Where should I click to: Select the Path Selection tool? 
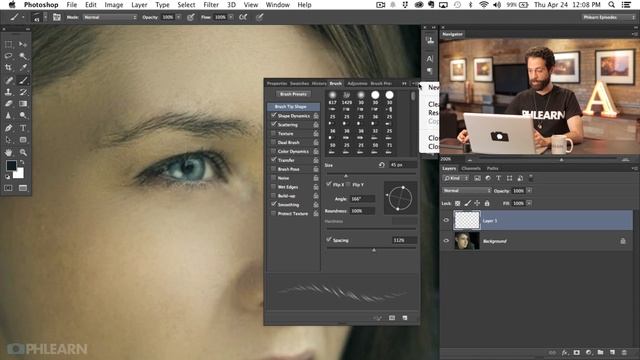8,140
